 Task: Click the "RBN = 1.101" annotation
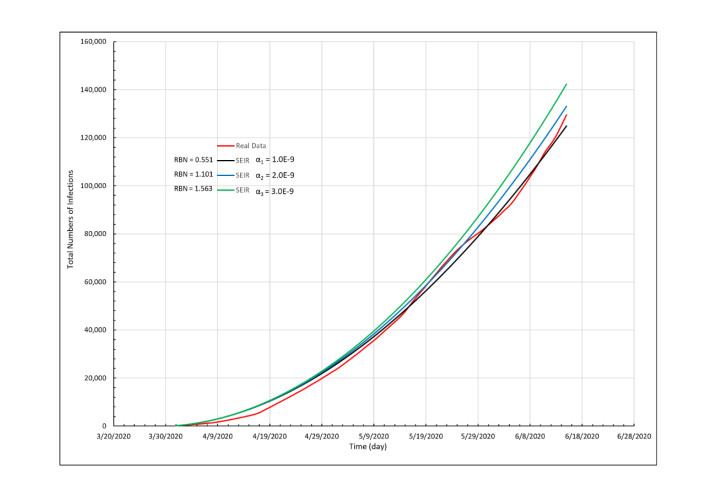click(193, 174)
